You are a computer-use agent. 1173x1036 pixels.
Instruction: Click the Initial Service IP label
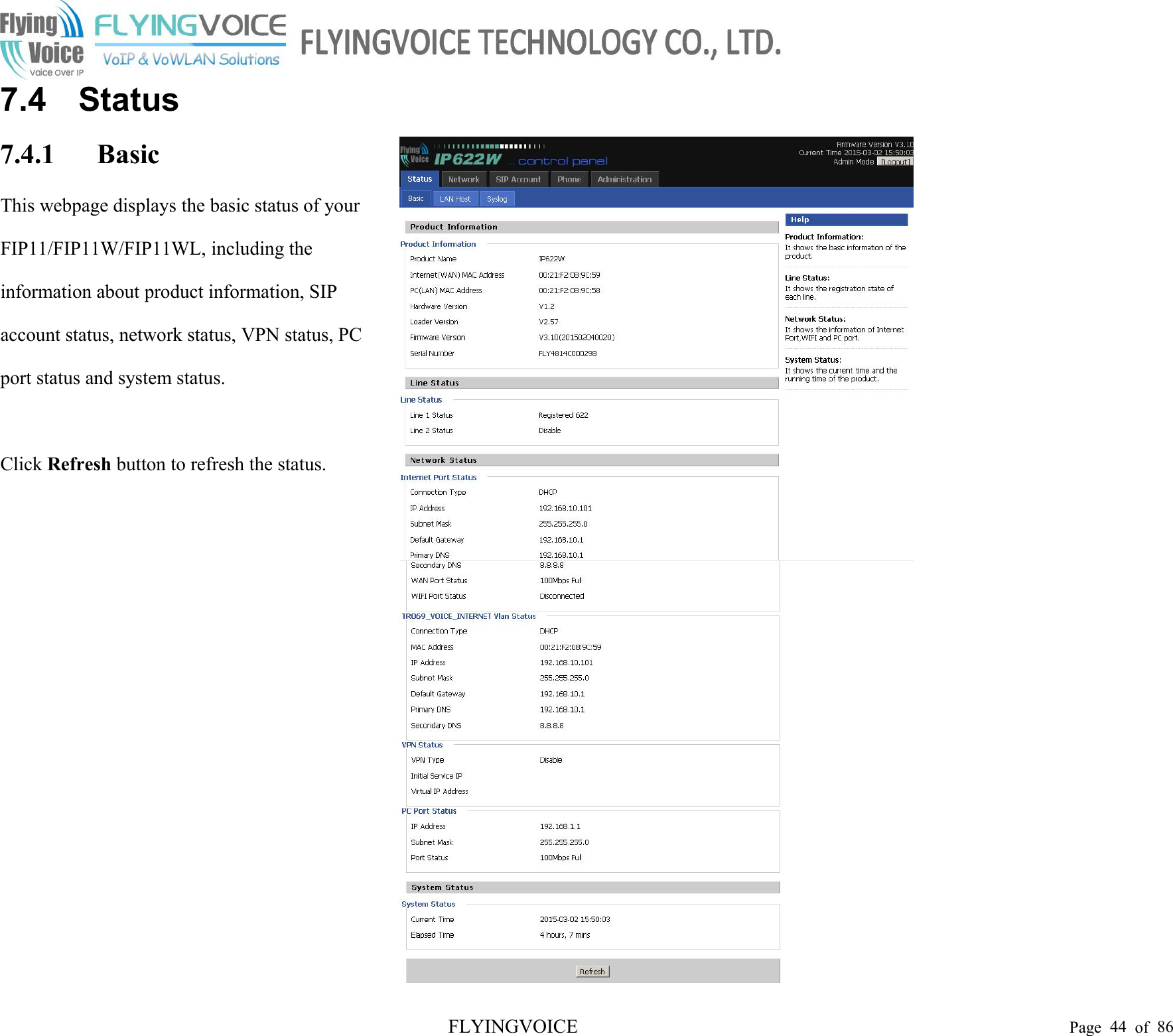point(437,776)
